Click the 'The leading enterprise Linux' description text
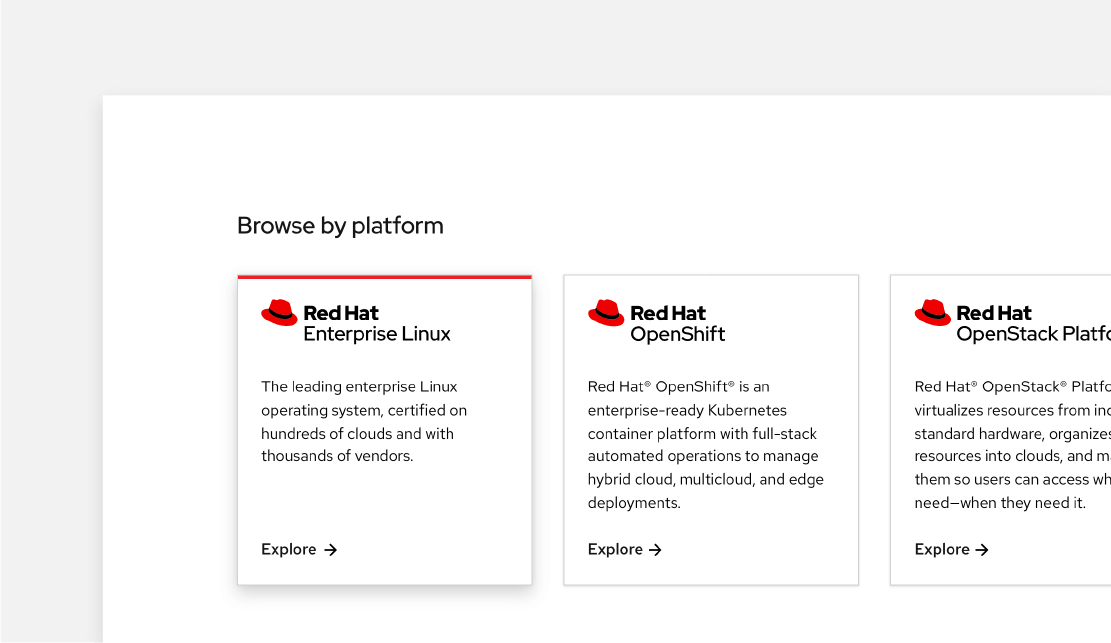The width and height of the screenshot is (1111, 643). click(x=359, y=386)
